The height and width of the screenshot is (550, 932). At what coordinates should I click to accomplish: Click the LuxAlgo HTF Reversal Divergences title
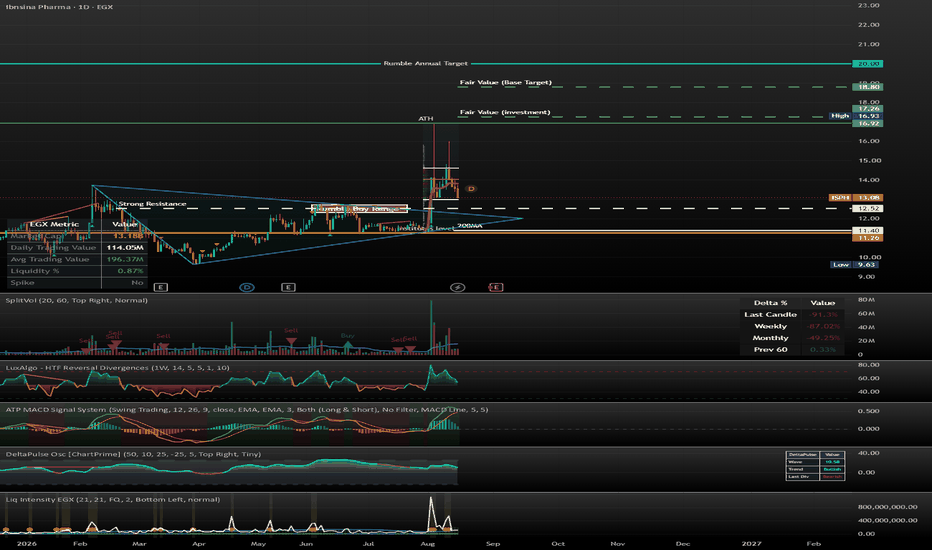[x=117, y=367]
